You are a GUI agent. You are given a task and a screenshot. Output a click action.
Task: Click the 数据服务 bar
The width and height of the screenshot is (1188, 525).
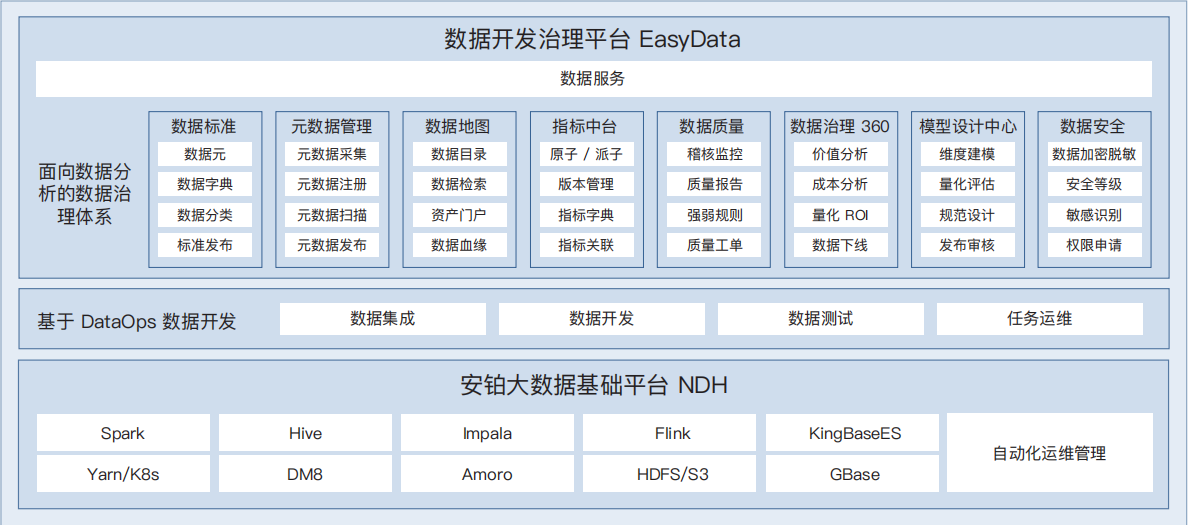(x=593, y=79)
